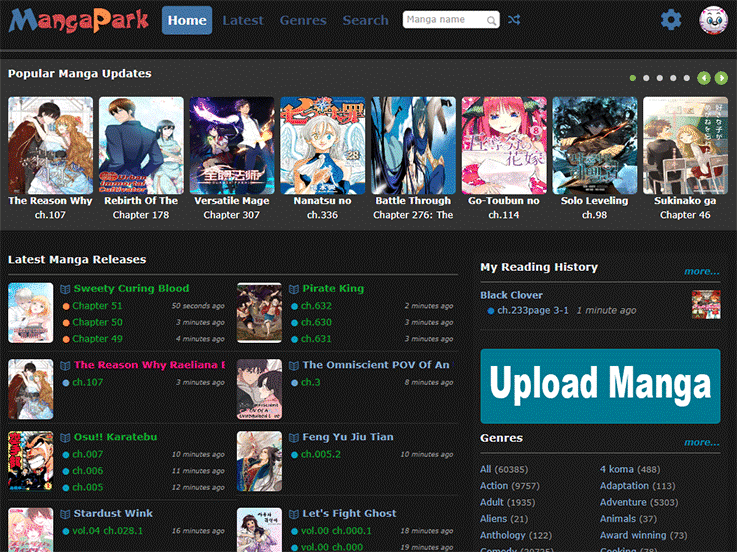737x552 pixels.
Task: Click the book icon beside Sweety Curing Blood
Action: pyautogui.click(x=65, y=289)
